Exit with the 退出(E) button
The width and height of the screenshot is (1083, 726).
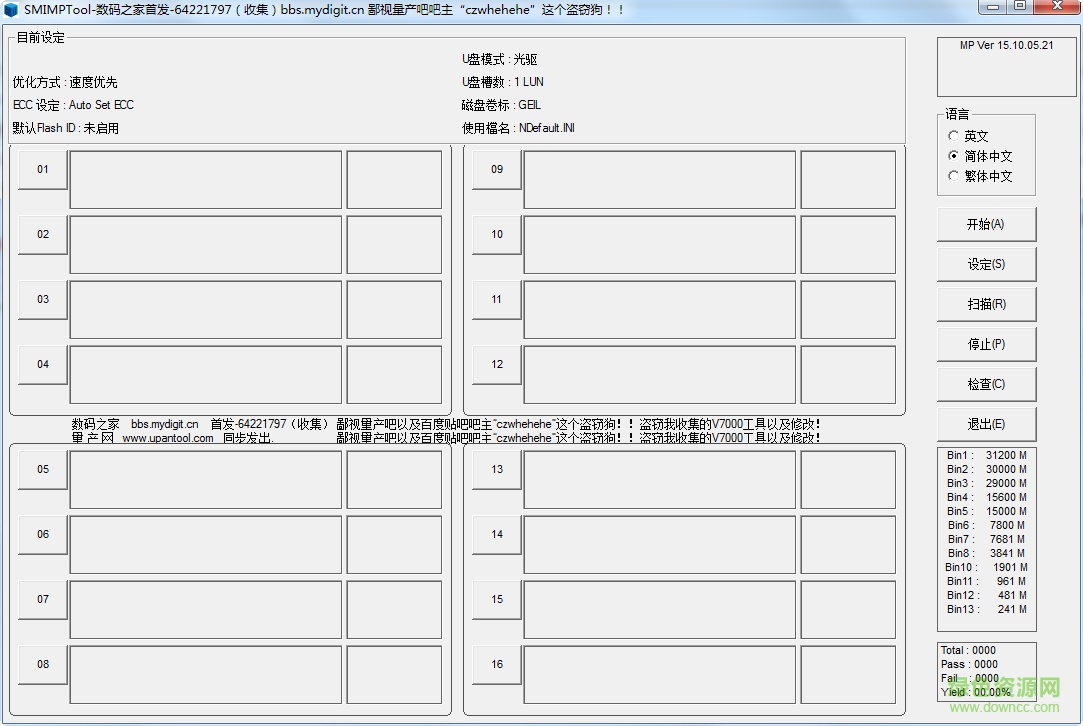pyautogui.click(x=986, y=425)
